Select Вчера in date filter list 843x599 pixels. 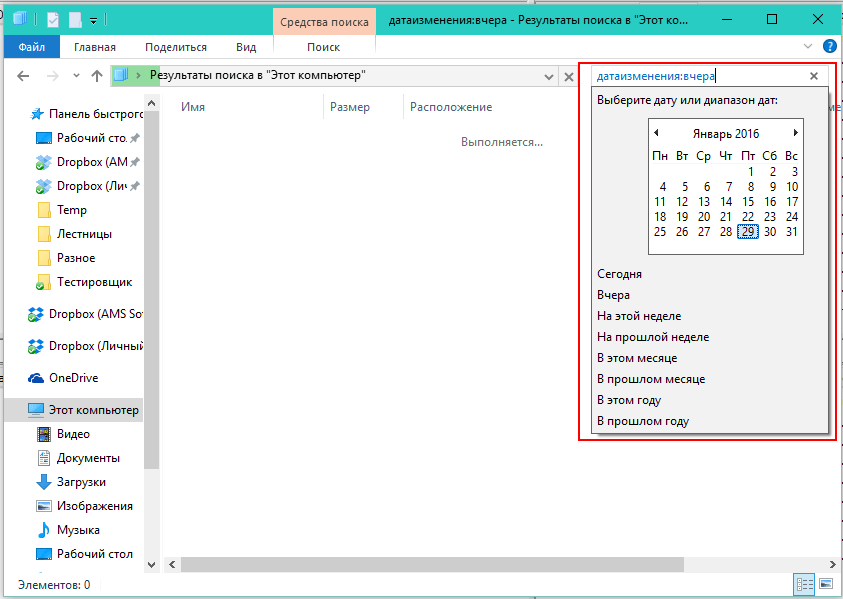[614, 294]
